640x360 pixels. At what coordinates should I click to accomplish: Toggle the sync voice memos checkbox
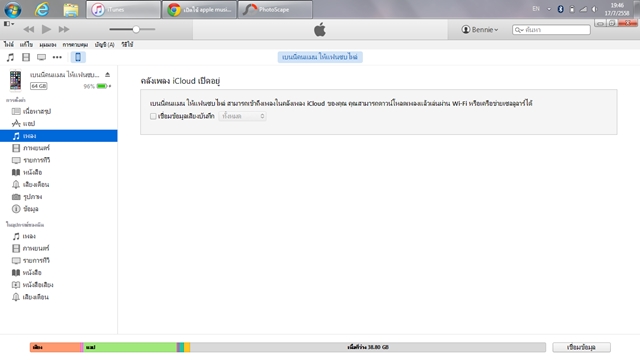[x=153, y=116]
